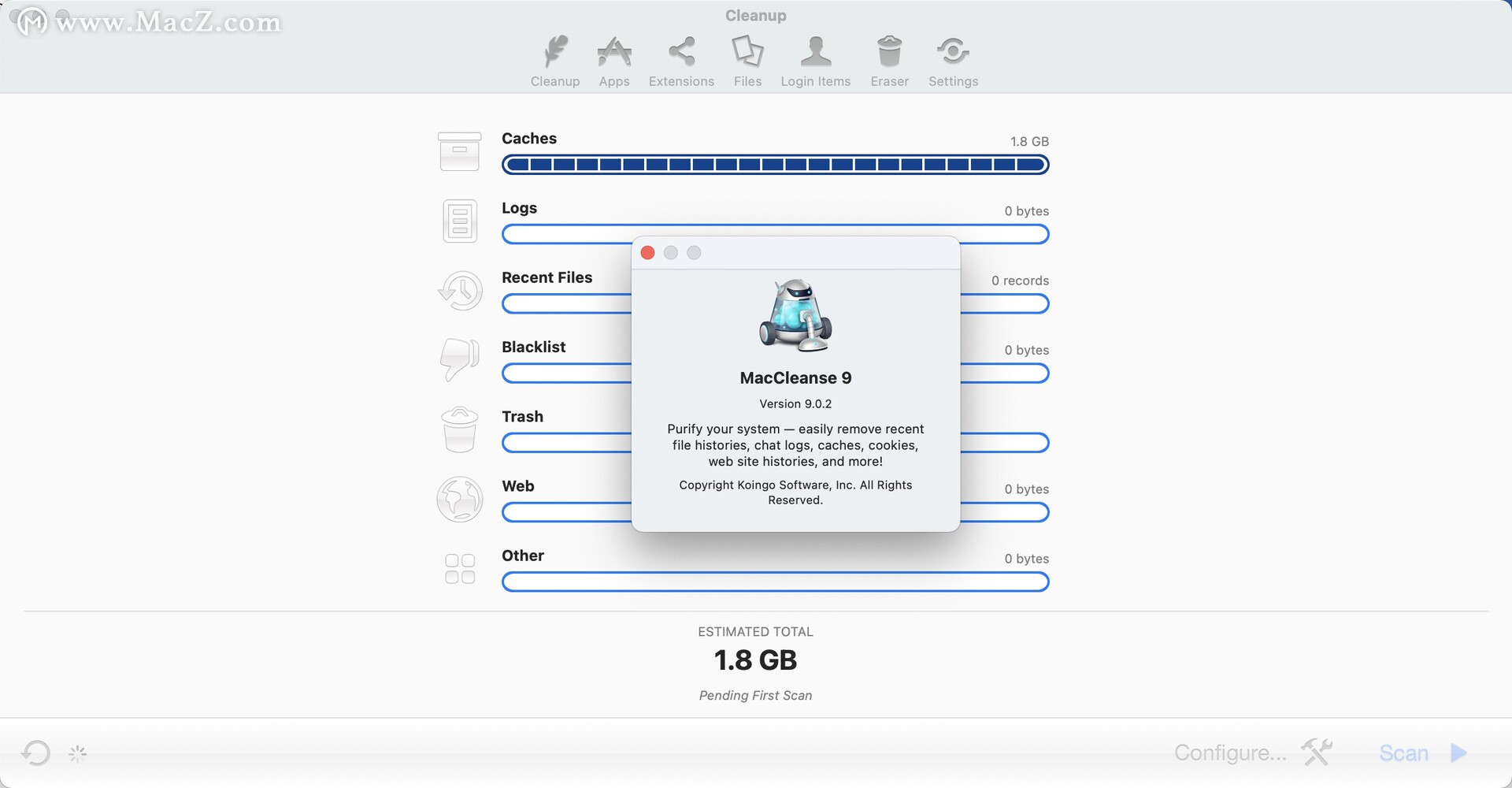This screenshot has width=1512, height=788.
Task: Click the spinner activity icon
Action: point(77,754)
